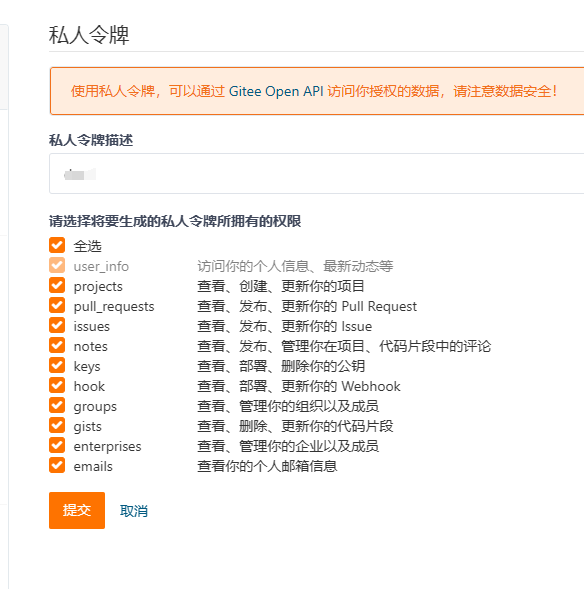Screen dimensions: 584x589
Task: Toggle the issues permission checkbox
Action: coord(57,325)
